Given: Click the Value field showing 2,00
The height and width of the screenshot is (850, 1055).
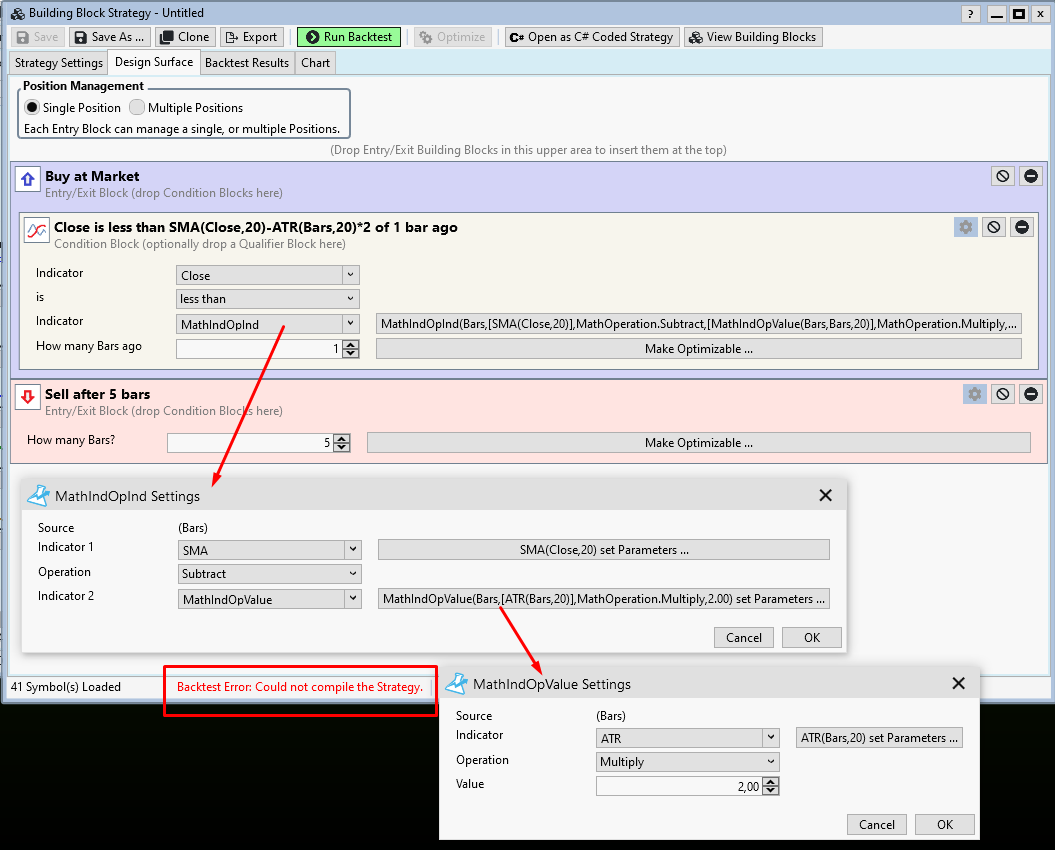Looking at the screenshot, I should [680, 787].
